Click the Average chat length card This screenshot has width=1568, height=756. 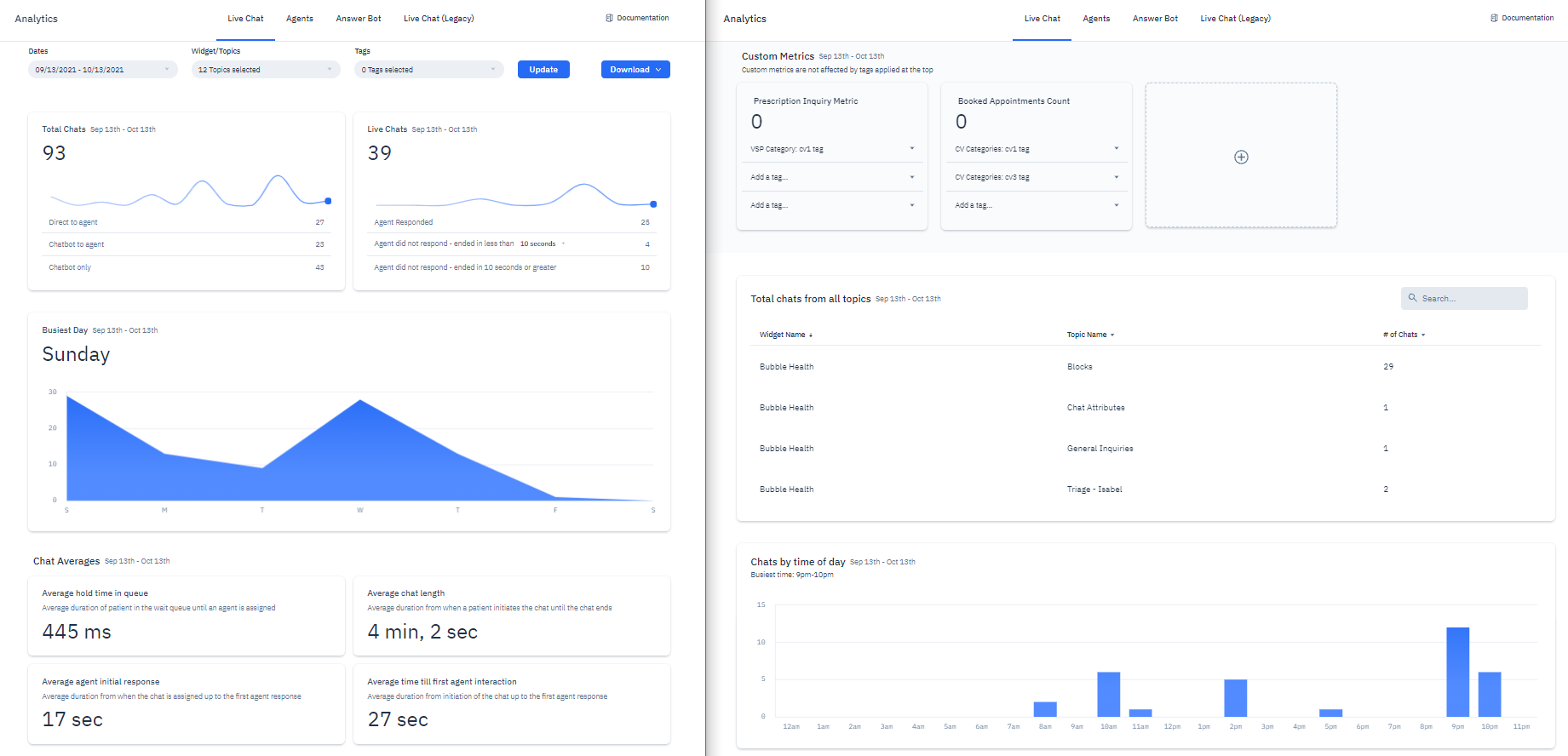point(512,616)
